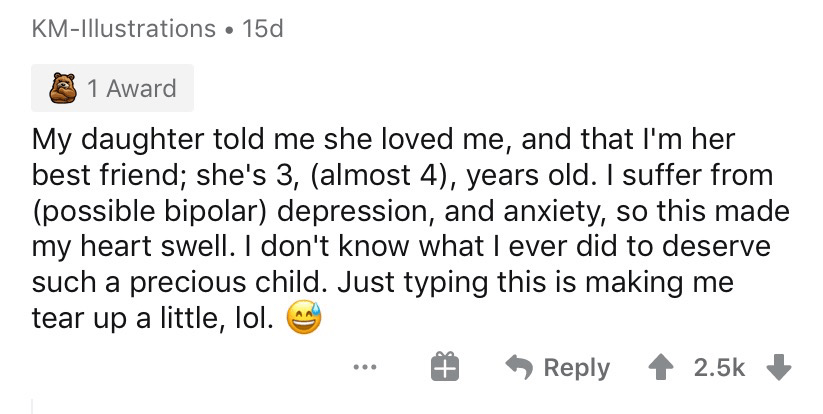
Task: Open the gift box give-award icon
Action: pyautogui.click(x=445, y=366)
